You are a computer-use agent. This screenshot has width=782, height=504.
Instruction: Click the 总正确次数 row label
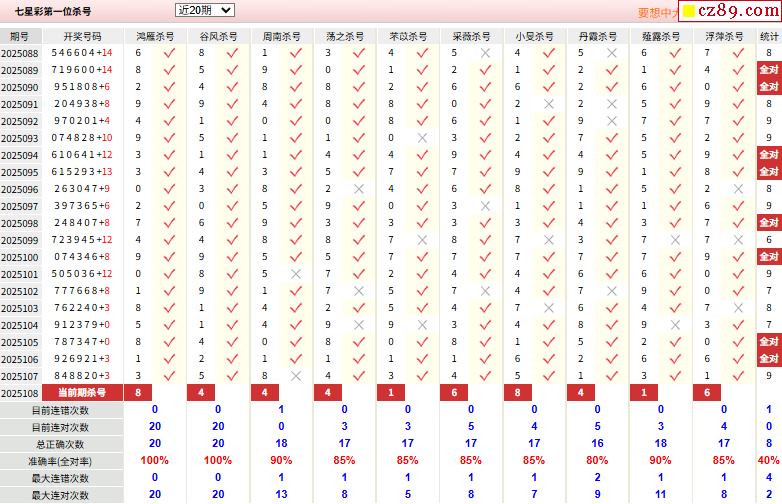pyautogui.click(x=60, y=444)
